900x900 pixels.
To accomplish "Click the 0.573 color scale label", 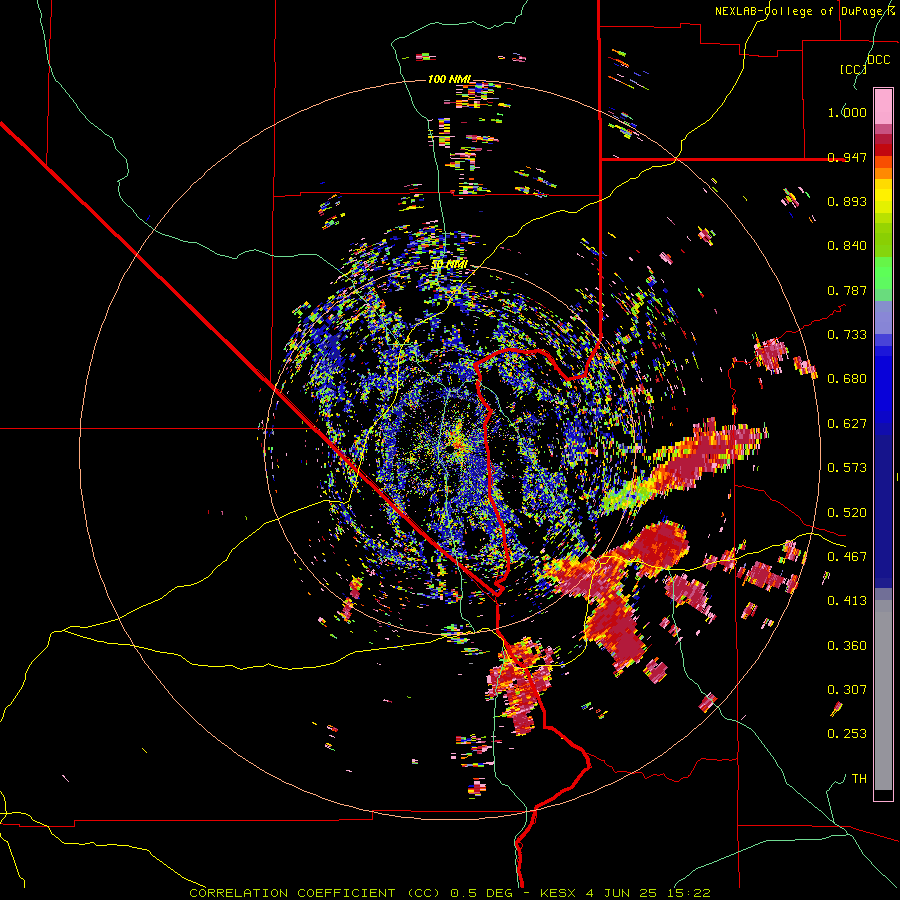I will pos(847,468).
